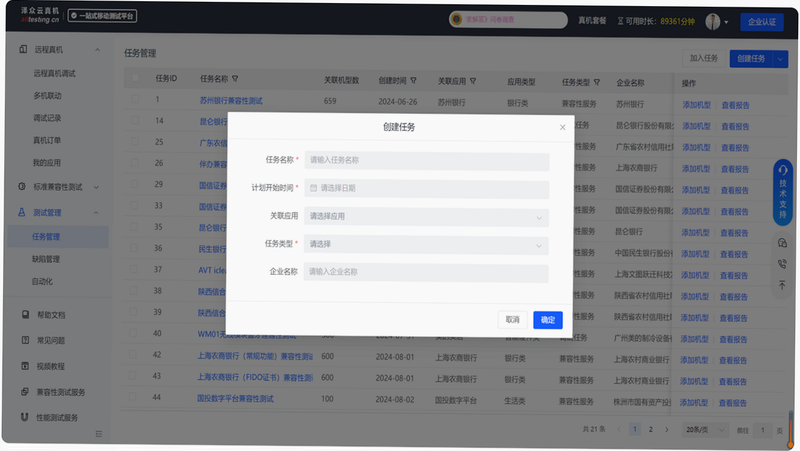Open 多机联动 sidebar item
The height and width of the screenshot is (451, 800).
click(47, 95)
